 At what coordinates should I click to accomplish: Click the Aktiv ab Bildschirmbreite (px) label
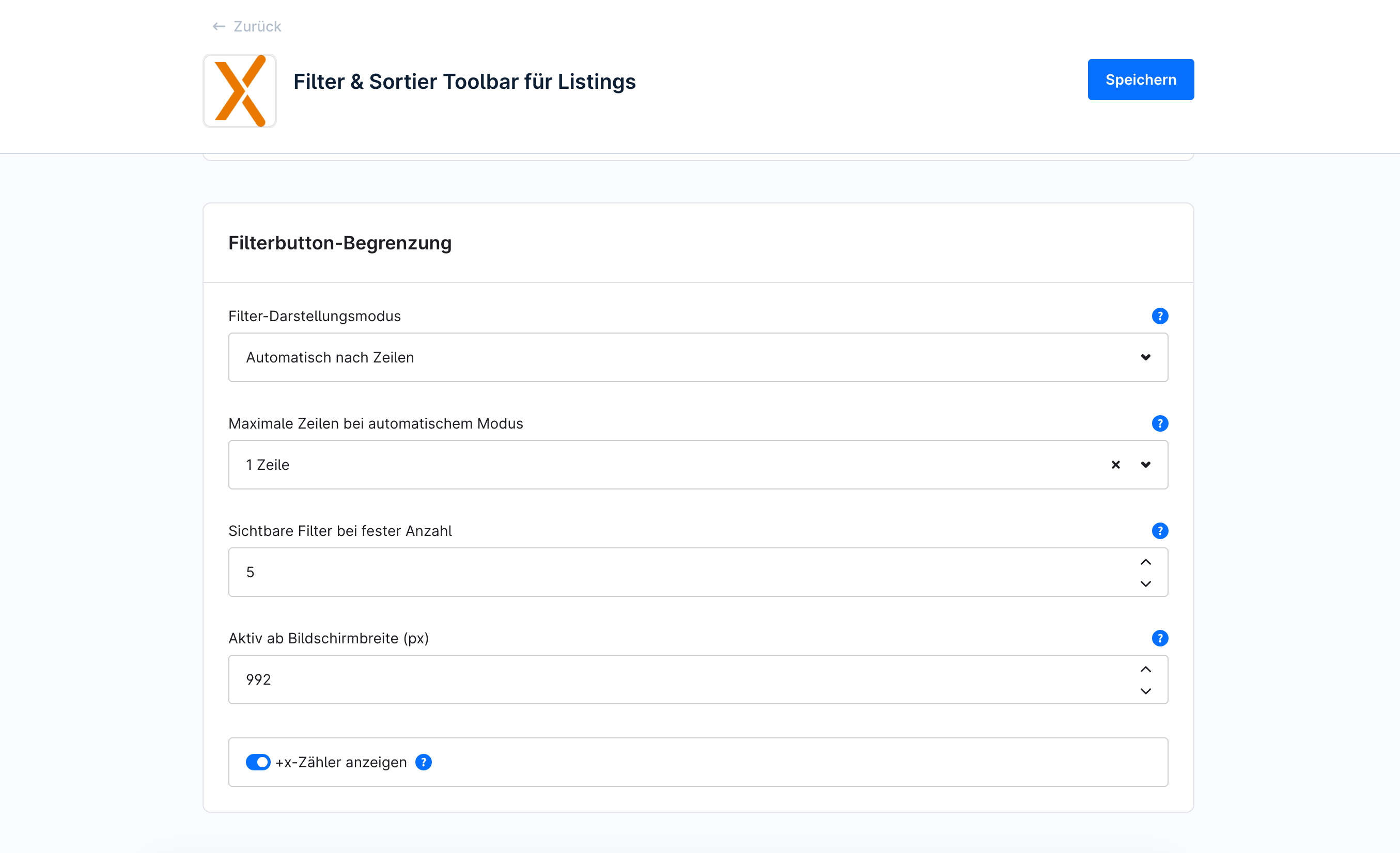coord(329,638)
